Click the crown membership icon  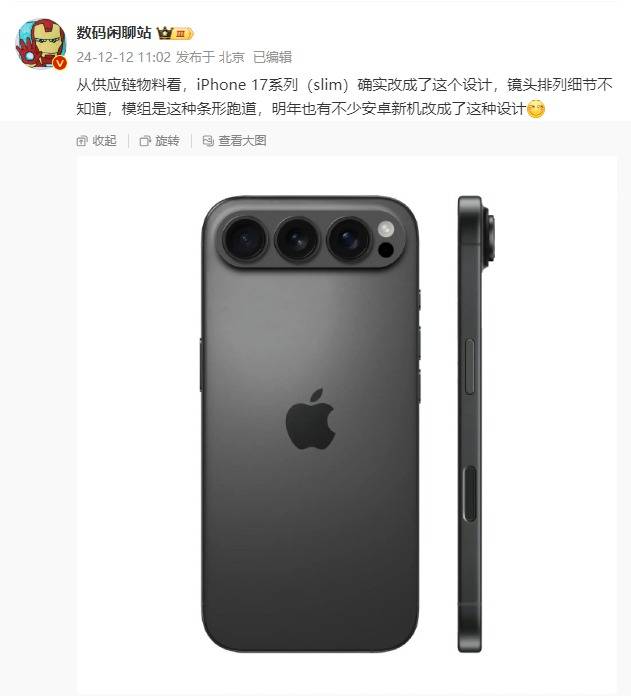pos(164,33)
